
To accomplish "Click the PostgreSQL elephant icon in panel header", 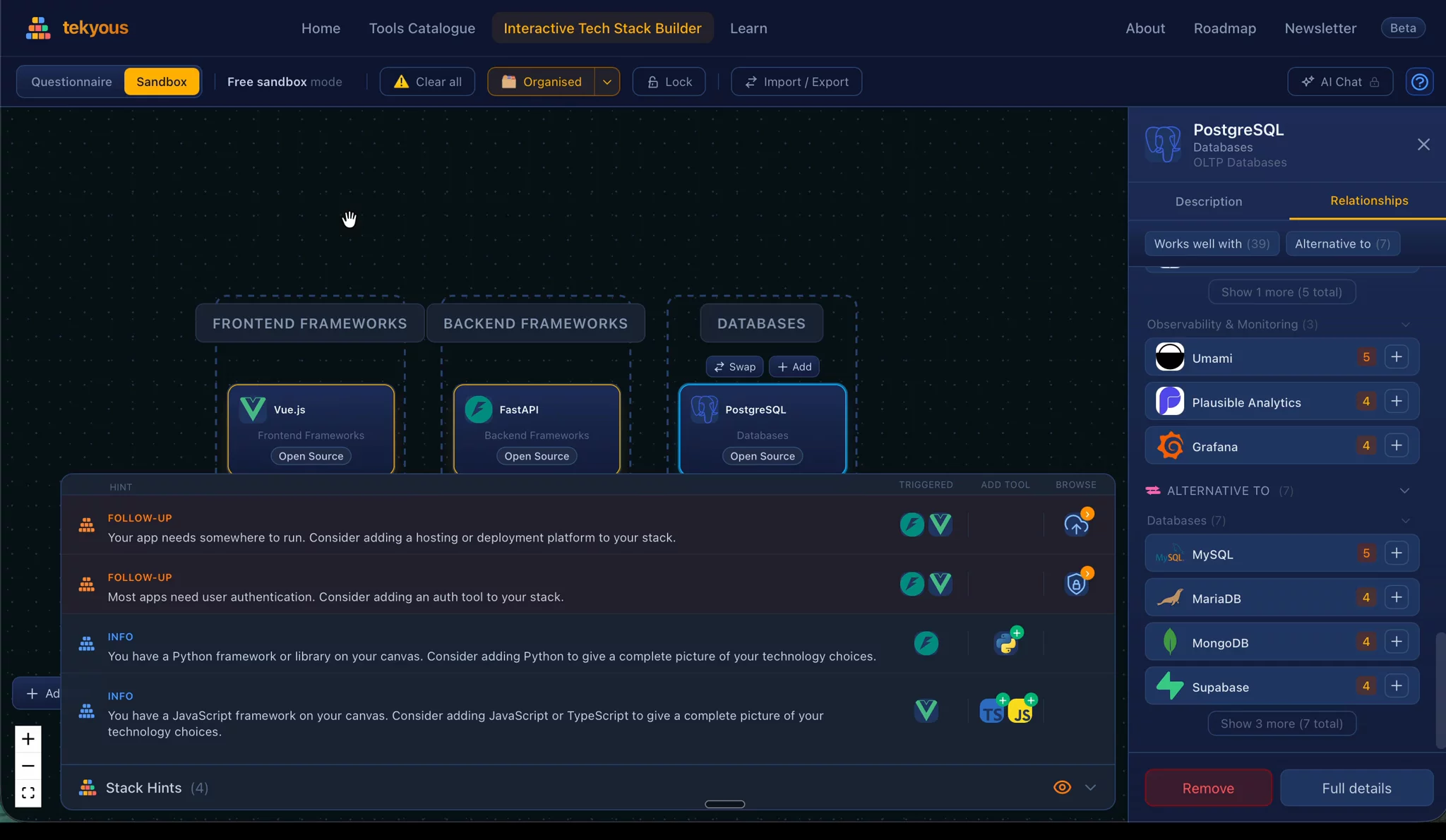I will pyautogui.click(x=1163, y=144).
